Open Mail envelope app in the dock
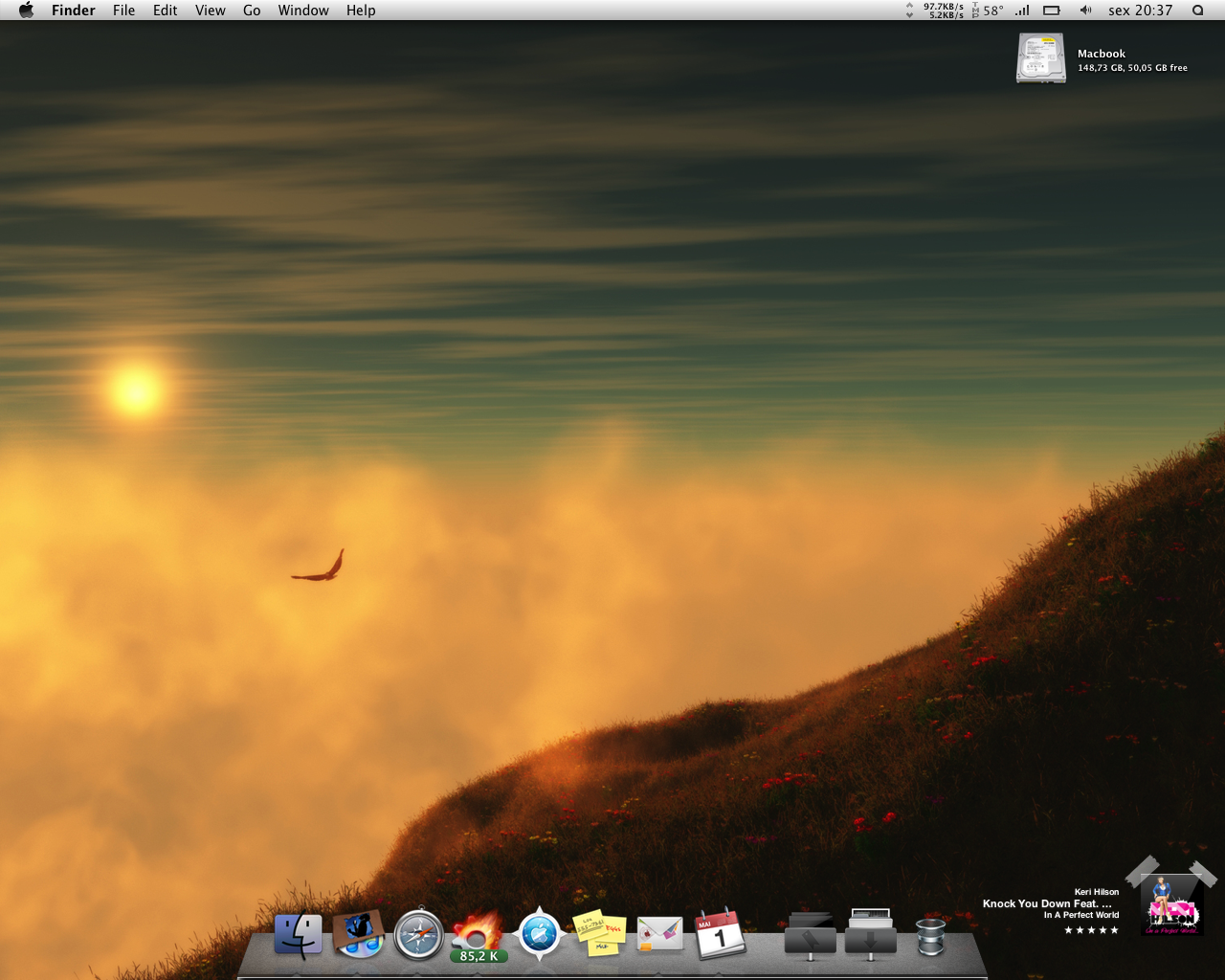The width and height of the screenshot is (1225, 980). [x=660, y=934]
